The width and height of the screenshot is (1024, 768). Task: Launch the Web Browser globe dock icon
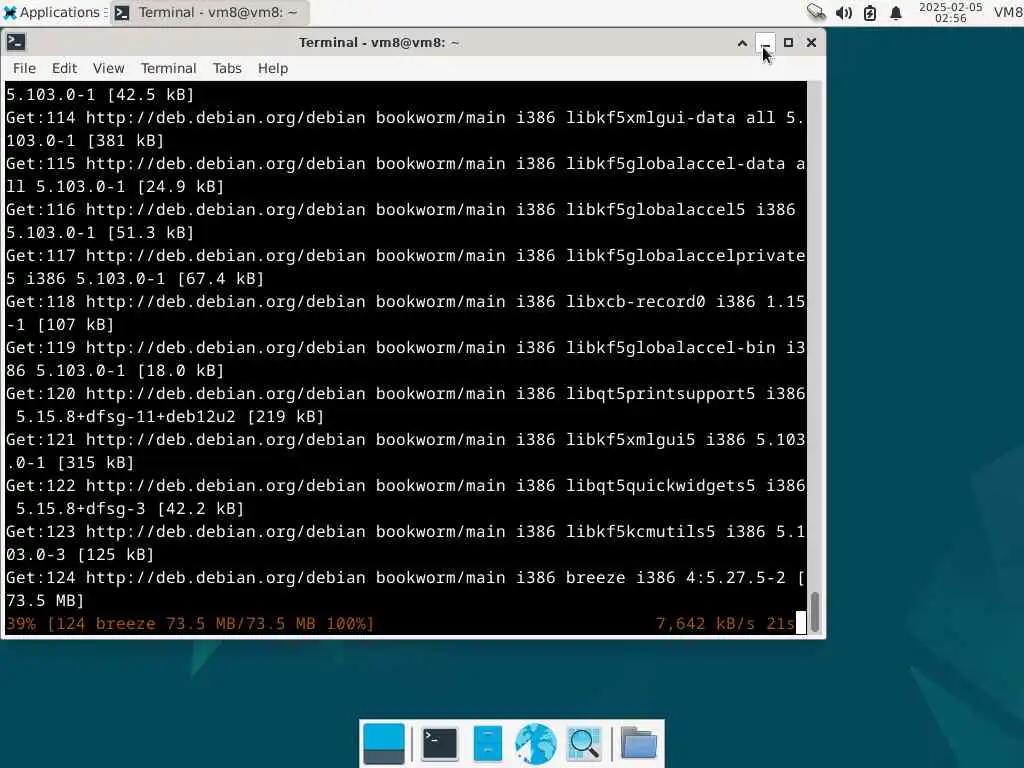[x=536, y=744]
